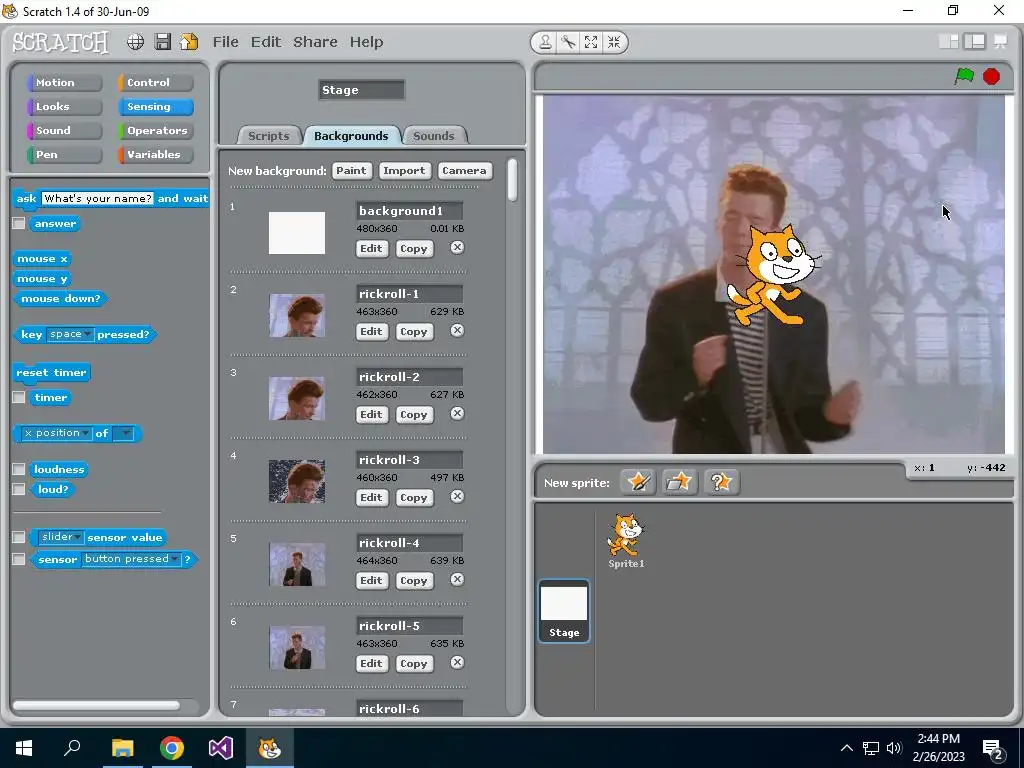Screen dimensions: 1024x768
Task: Click the blocks palette horizontal scrollbar
Action: click(x=96, y=705)
